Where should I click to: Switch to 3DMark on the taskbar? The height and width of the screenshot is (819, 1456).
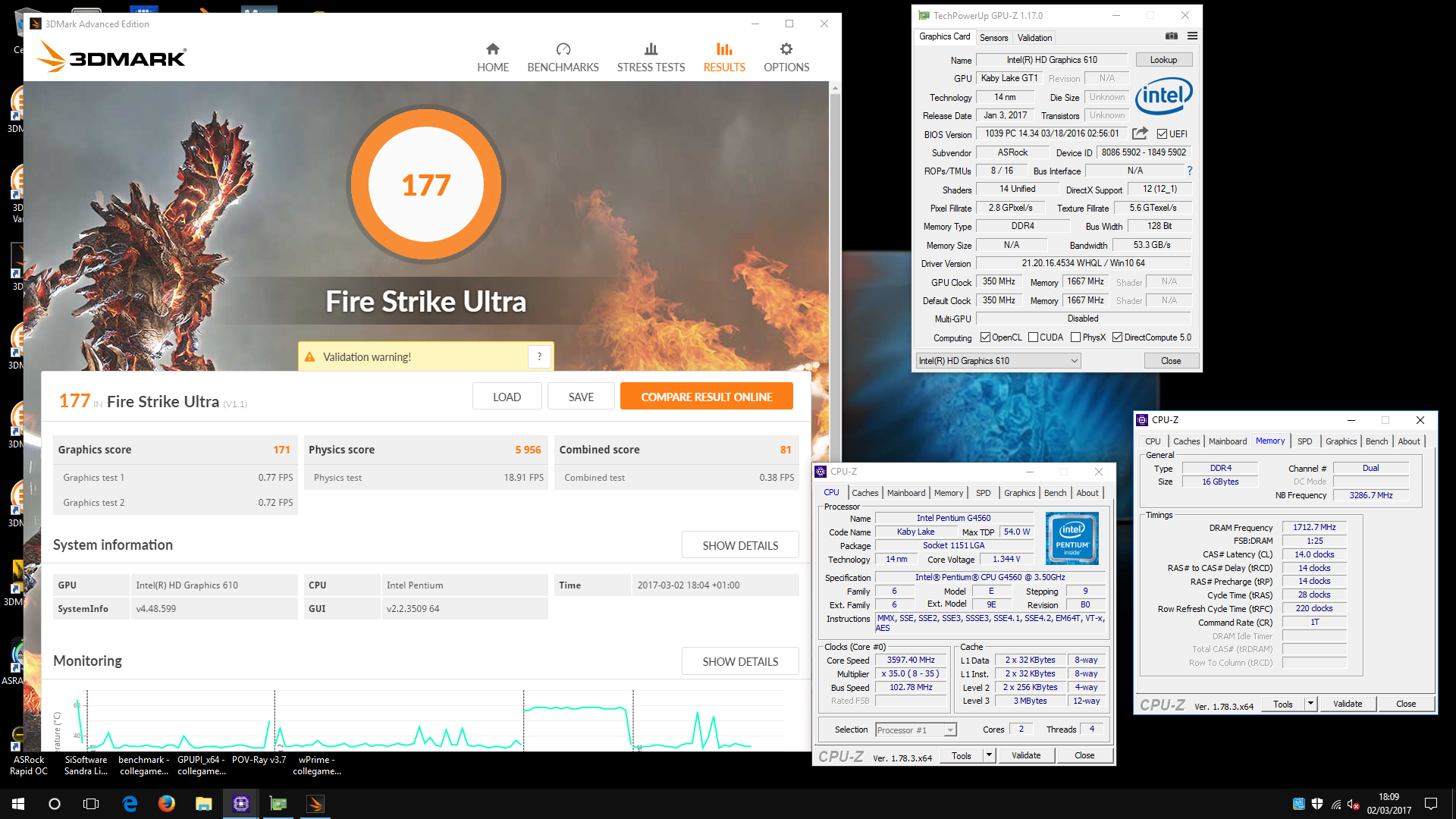pyautogui.click(x=315, y=804)
